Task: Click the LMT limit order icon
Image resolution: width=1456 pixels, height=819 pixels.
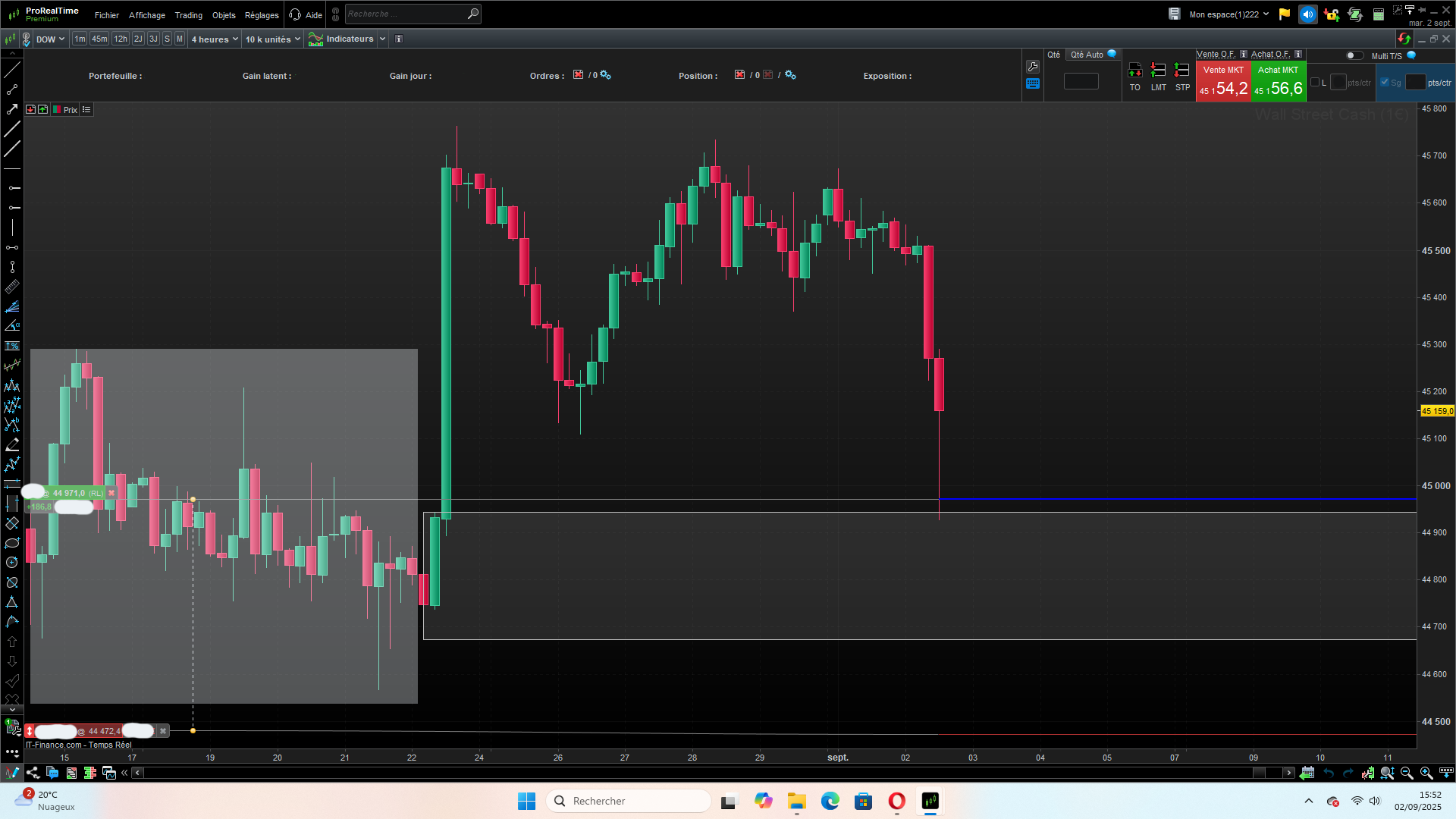Action: (1158, 71)
